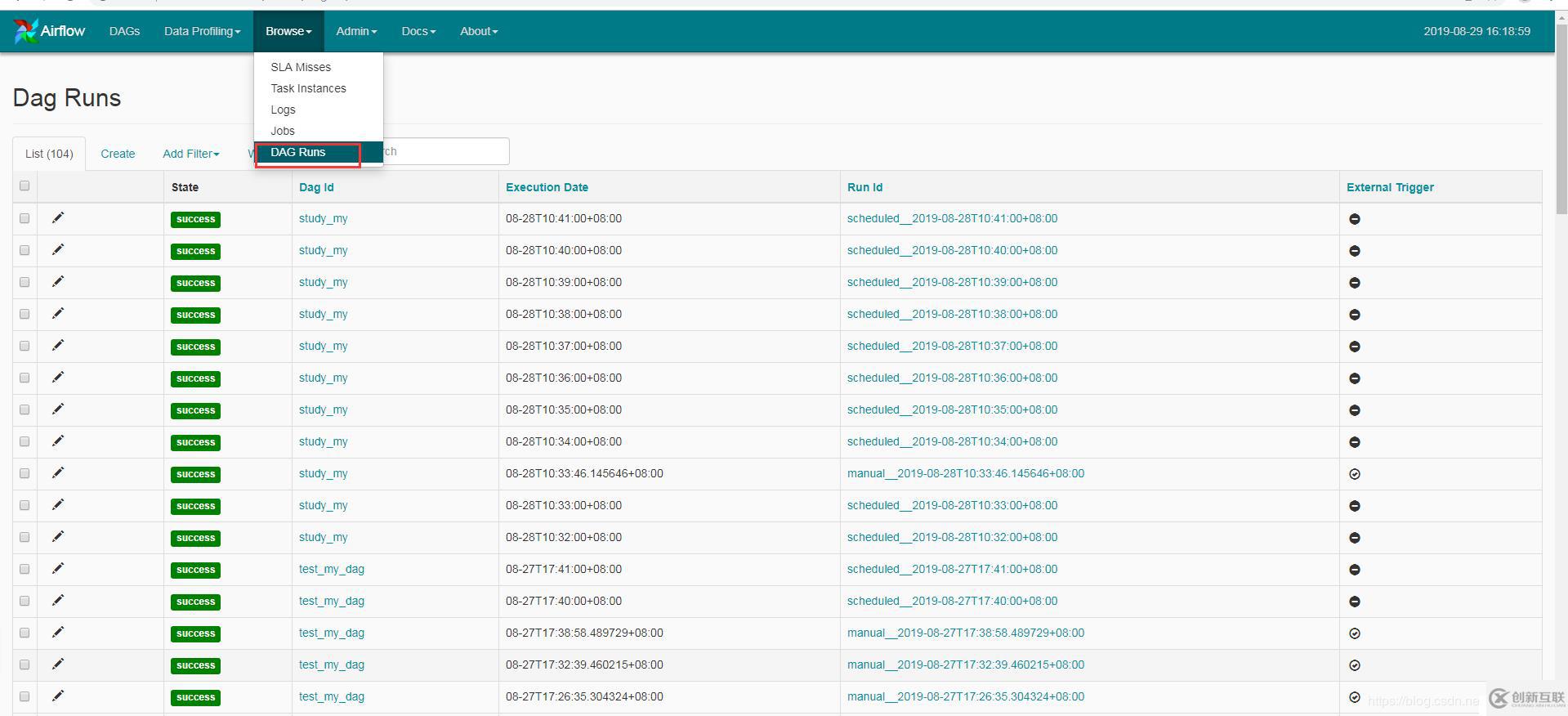Click pencil icon for manual 10:33:46 run
This screenshot has height=716, width=1568.
58,472
